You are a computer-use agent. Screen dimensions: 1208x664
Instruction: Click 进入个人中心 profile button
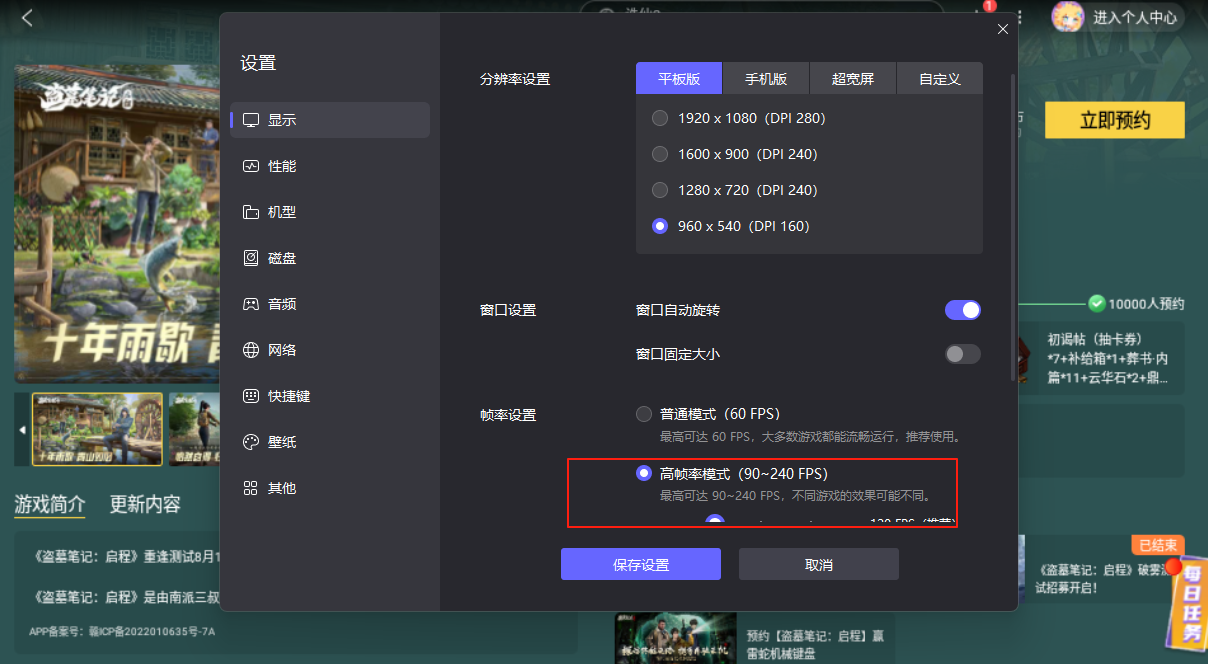[1117, 17]
